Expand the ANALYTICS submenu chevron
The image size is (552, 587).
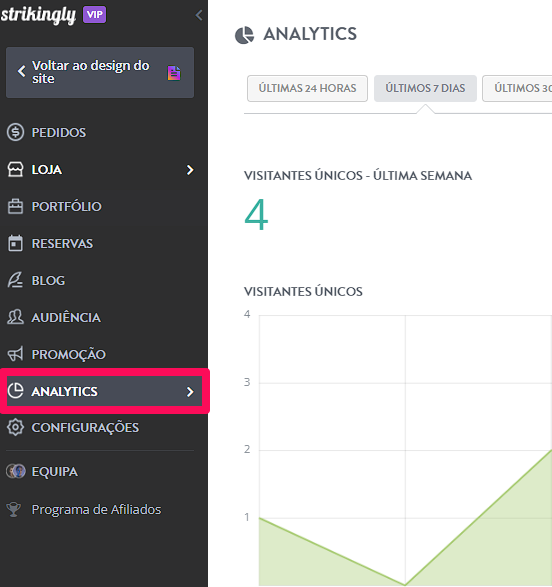pos(190,392)
